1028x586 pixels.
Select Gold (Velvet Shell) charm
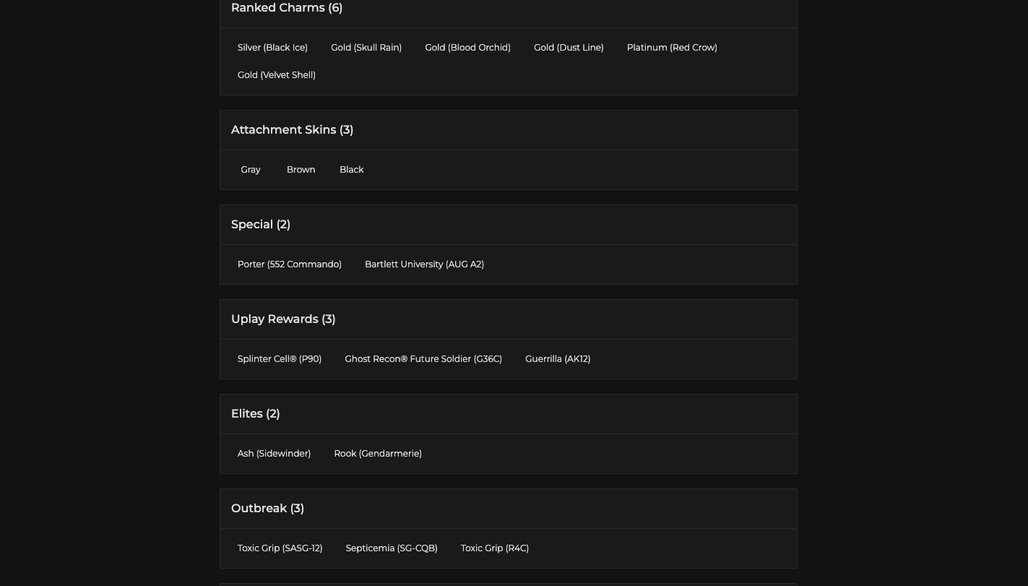[276, 75]
